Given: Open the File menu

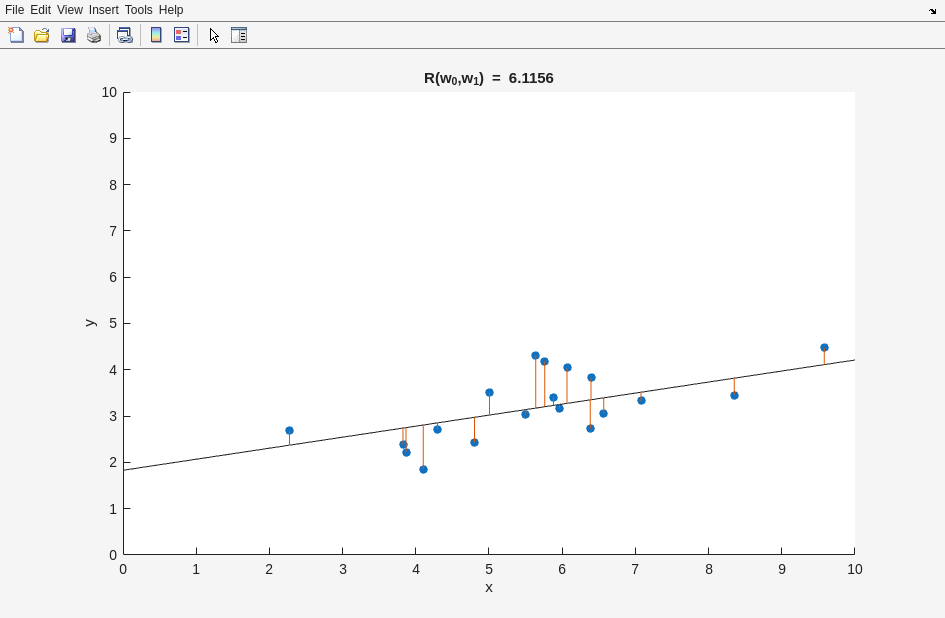Looking at the screenshot, I should [14, 10].
